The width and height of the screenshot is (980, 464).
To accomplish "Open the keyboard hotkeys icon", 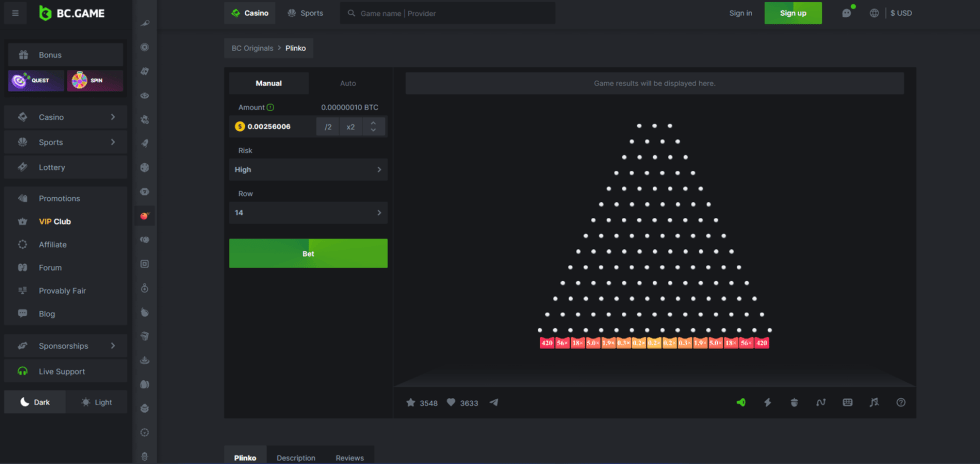I will tap(848, 403).
